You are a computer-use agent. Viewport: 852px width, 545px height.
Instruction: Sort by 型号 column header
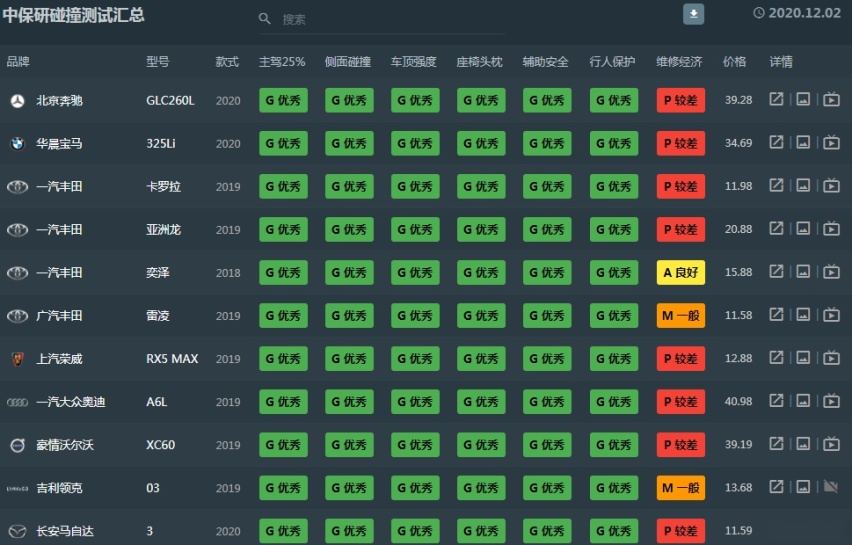pyautogui.click(x=158, y=61)
